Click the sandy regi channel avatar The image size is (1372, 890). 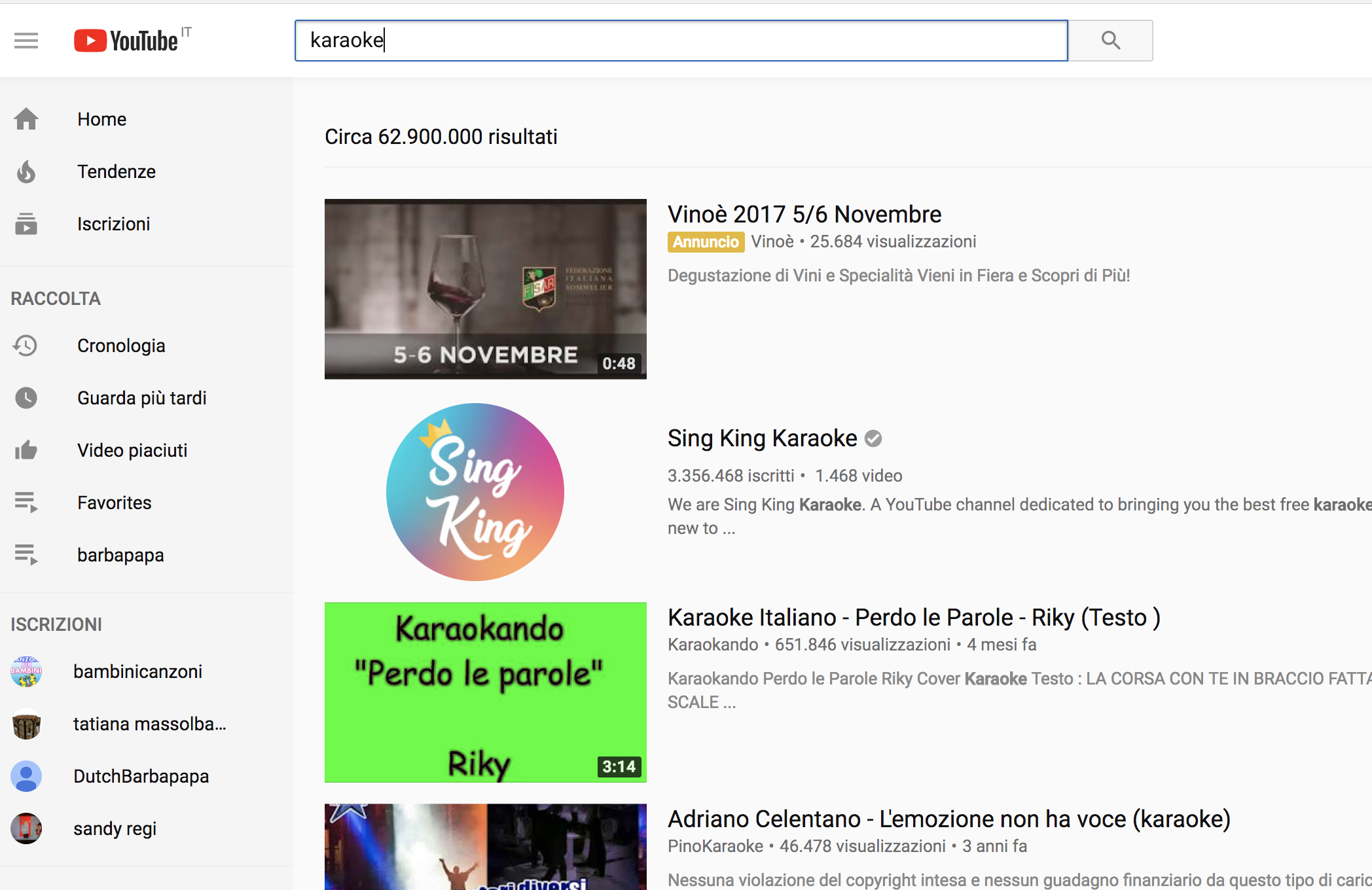tap(26, 828)
